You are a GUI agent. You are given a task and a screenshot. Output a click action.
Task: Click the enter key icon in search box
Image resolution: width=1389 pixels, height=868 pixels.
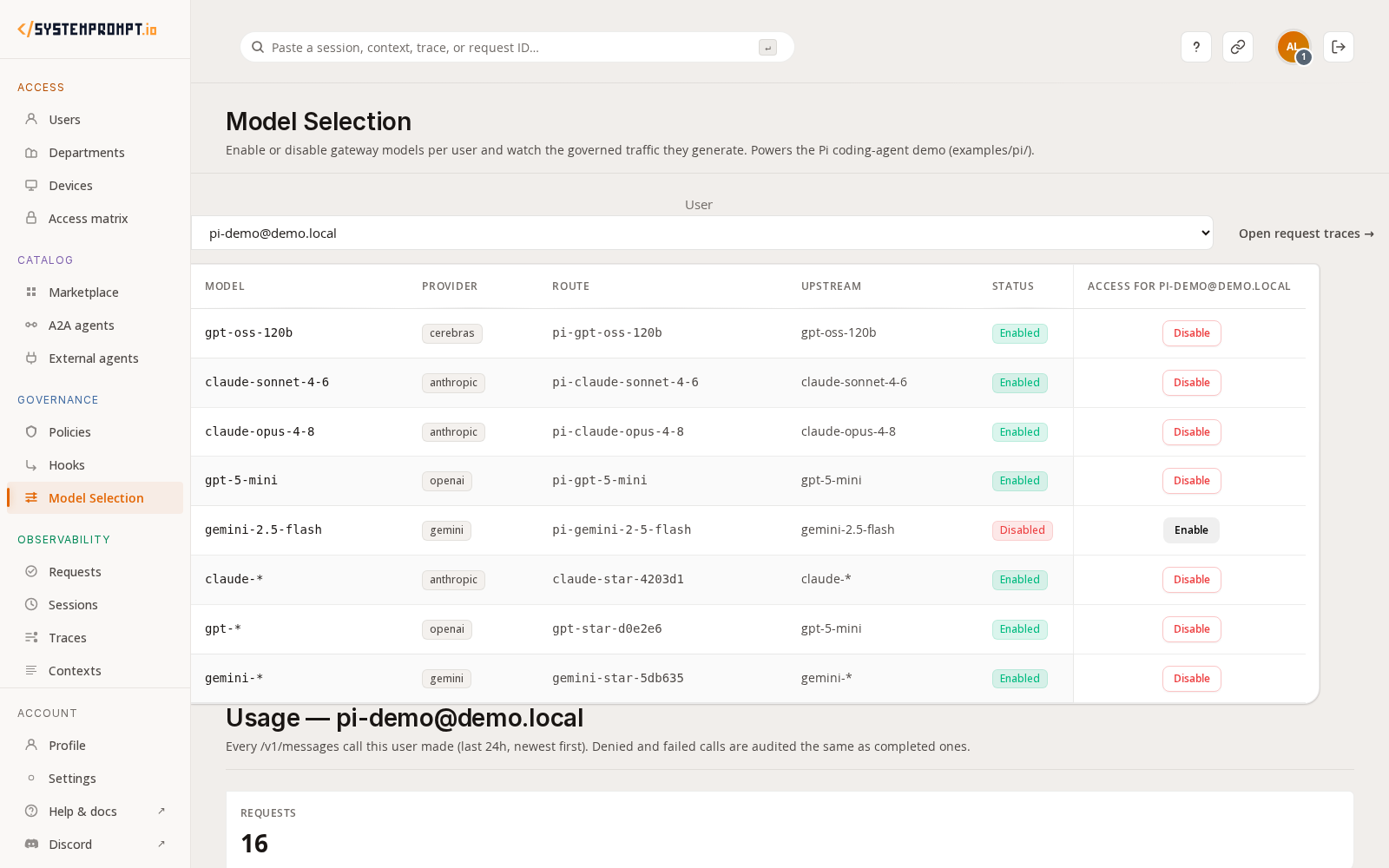tap(767, 47)
